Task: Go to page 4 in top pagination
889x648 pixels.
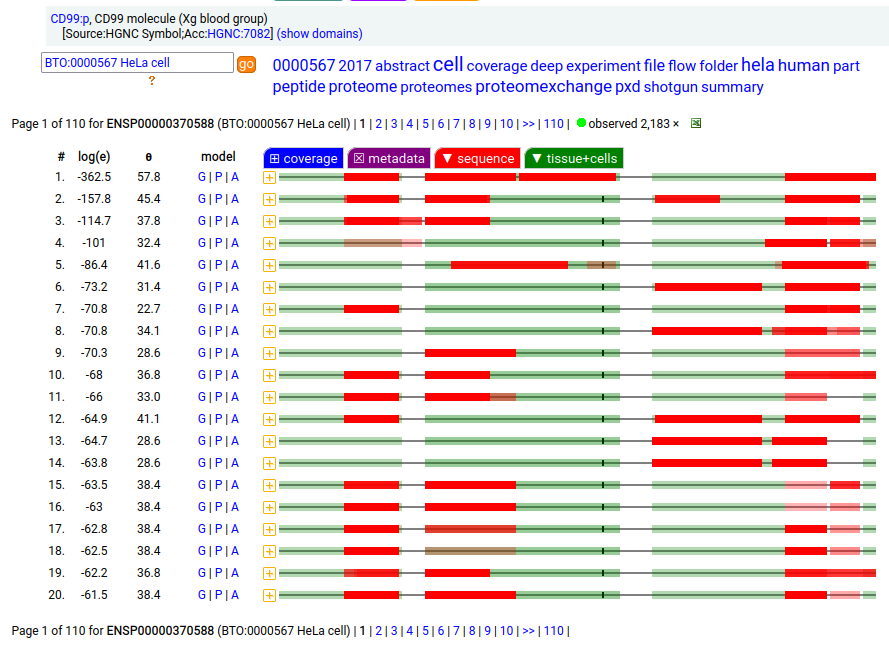Action: click(409, 124)
